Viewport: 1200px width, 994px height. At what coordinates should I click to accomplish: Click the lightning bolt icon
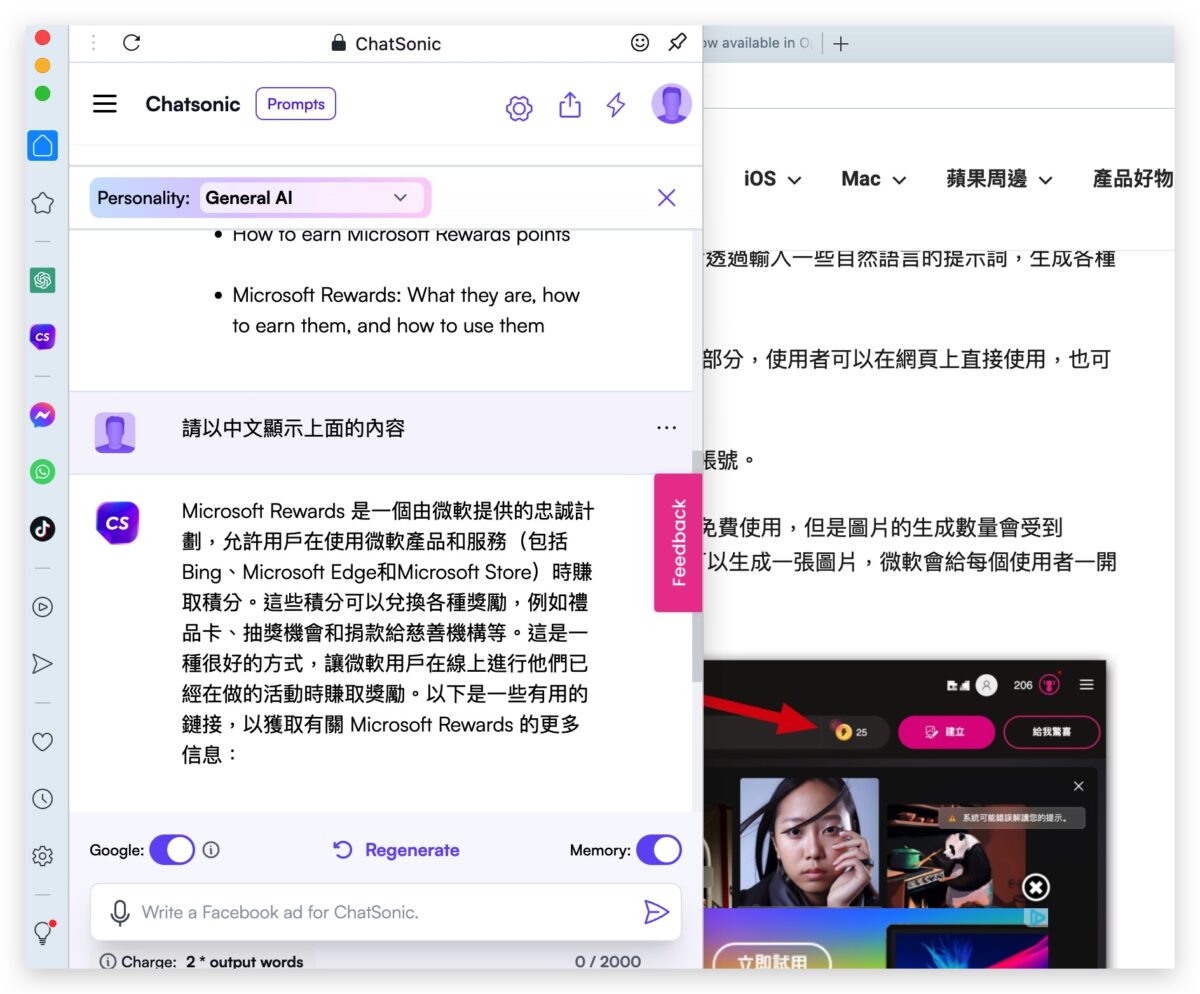[616, 105]
